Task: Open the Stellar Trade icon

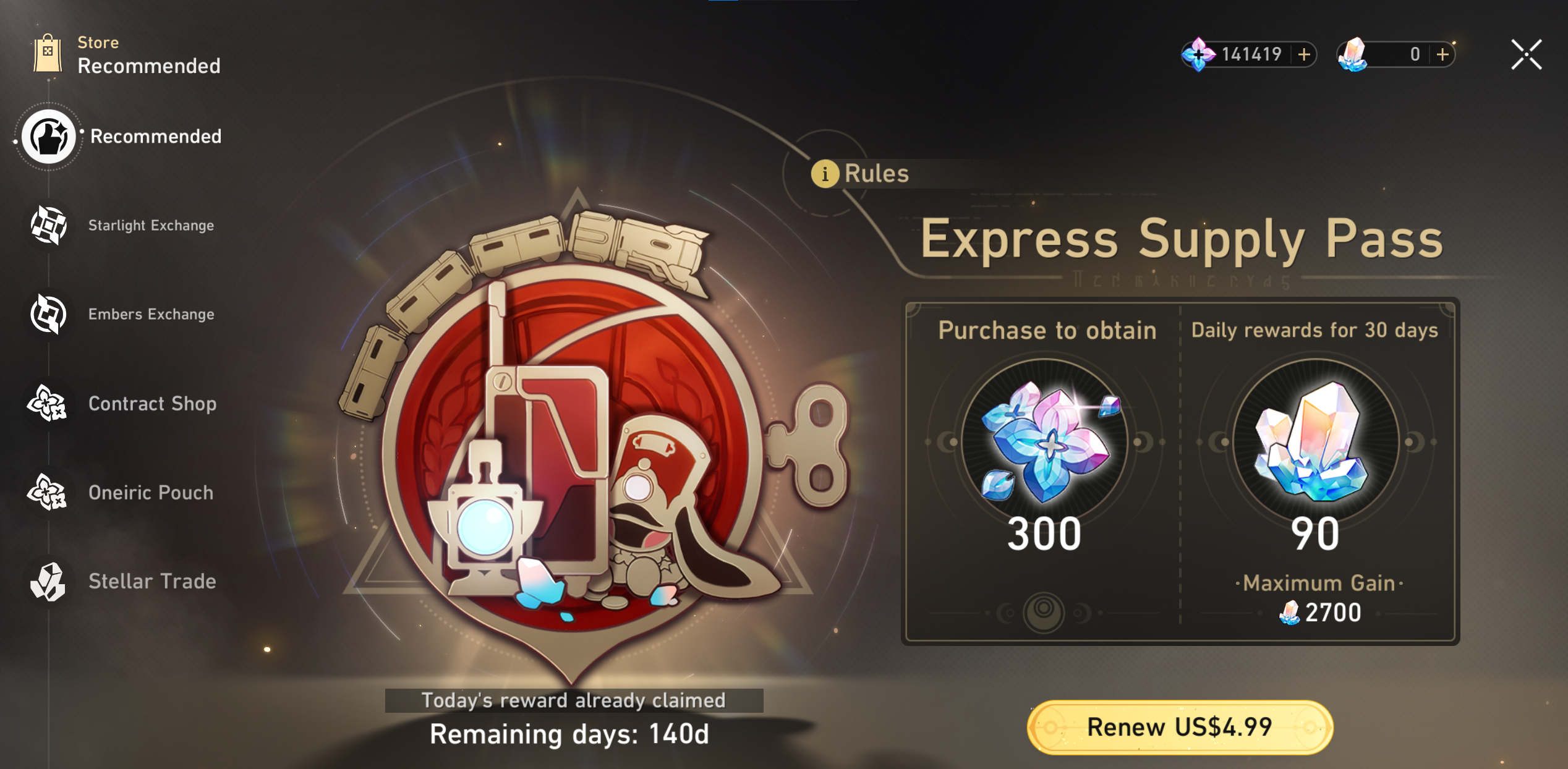Action: [x=48, y=581]
